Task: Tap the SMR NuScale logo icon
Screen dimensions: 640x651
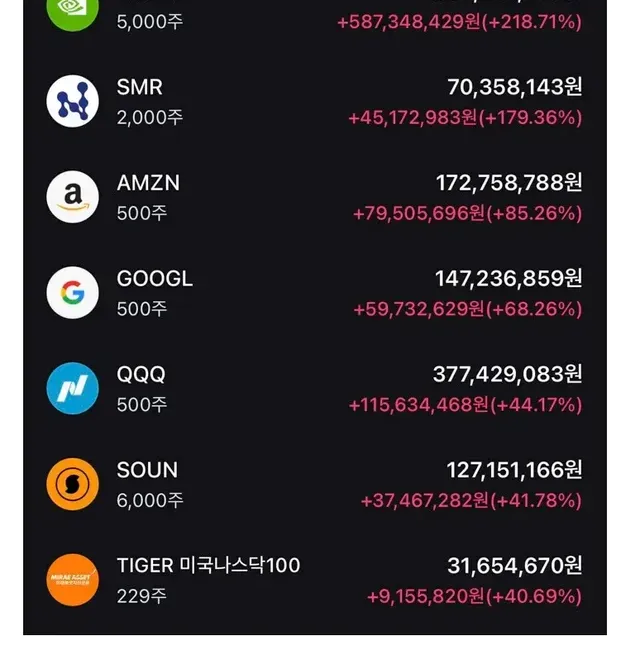Action: (73, 101)
